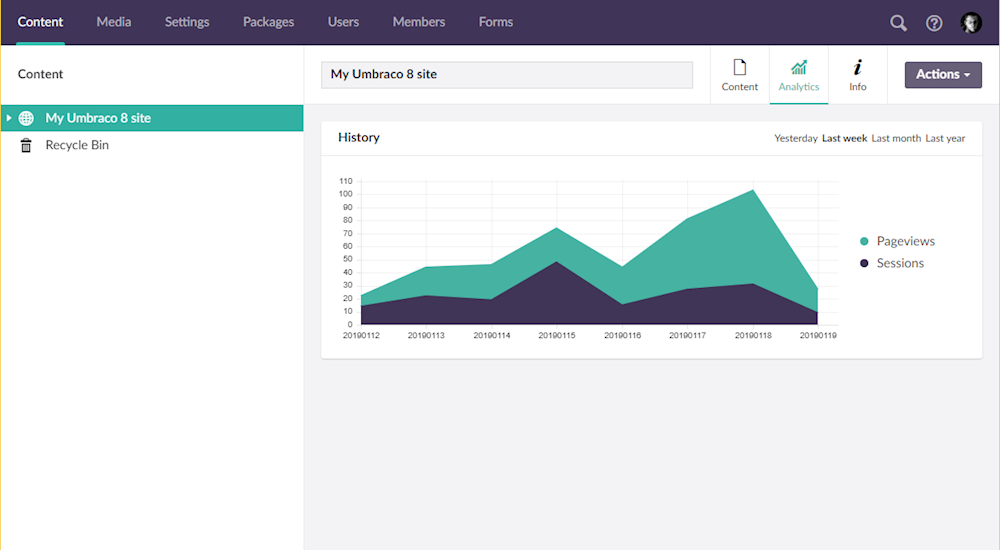Show Last year history data

pyautogui.click(x=945, y=138)
